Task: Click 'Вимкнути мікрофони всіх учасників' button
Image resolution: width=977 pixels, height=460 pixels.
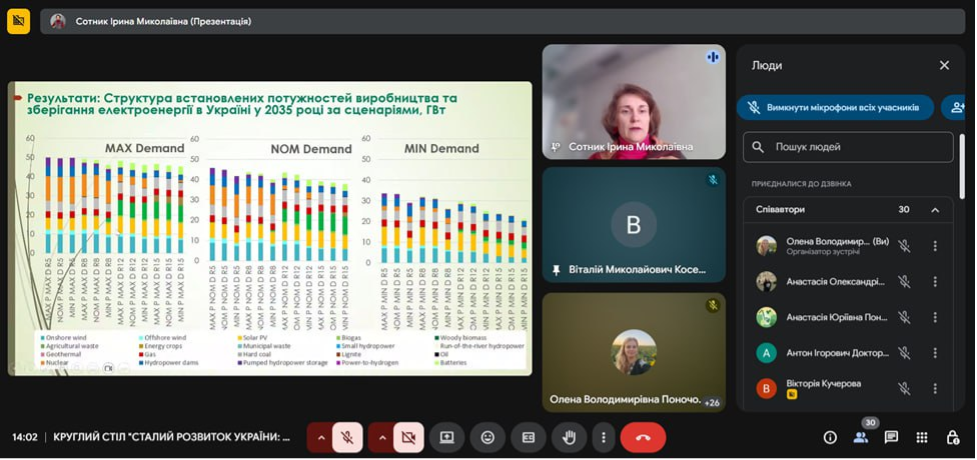Action: (x=835, y=108)
